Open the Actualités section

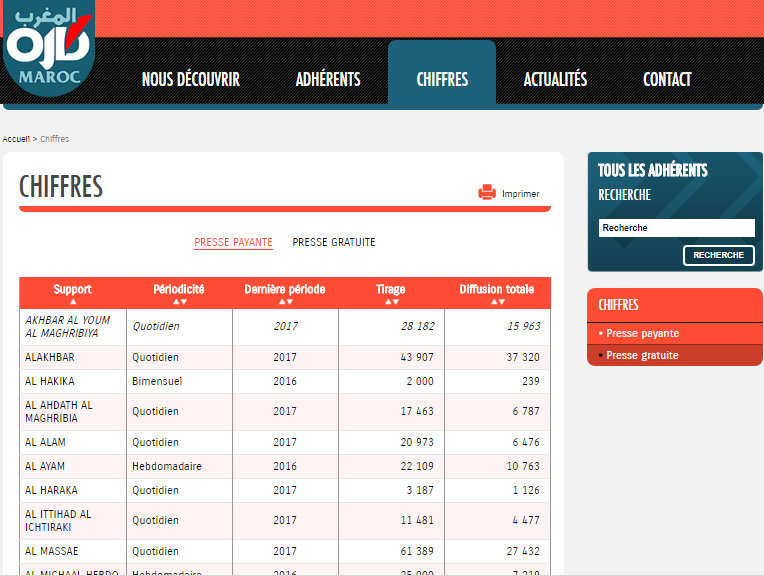pyautogui.click(x=555, y=80)
